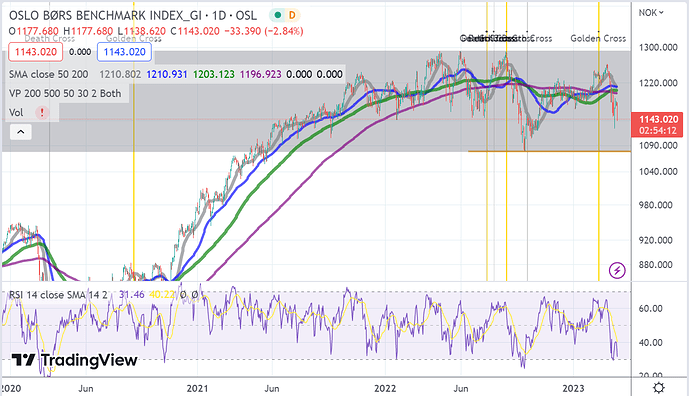Image resolution: width=689 pixels, height=396 pixels.
Task: Click the green market status dot
Action: (278, 15)
